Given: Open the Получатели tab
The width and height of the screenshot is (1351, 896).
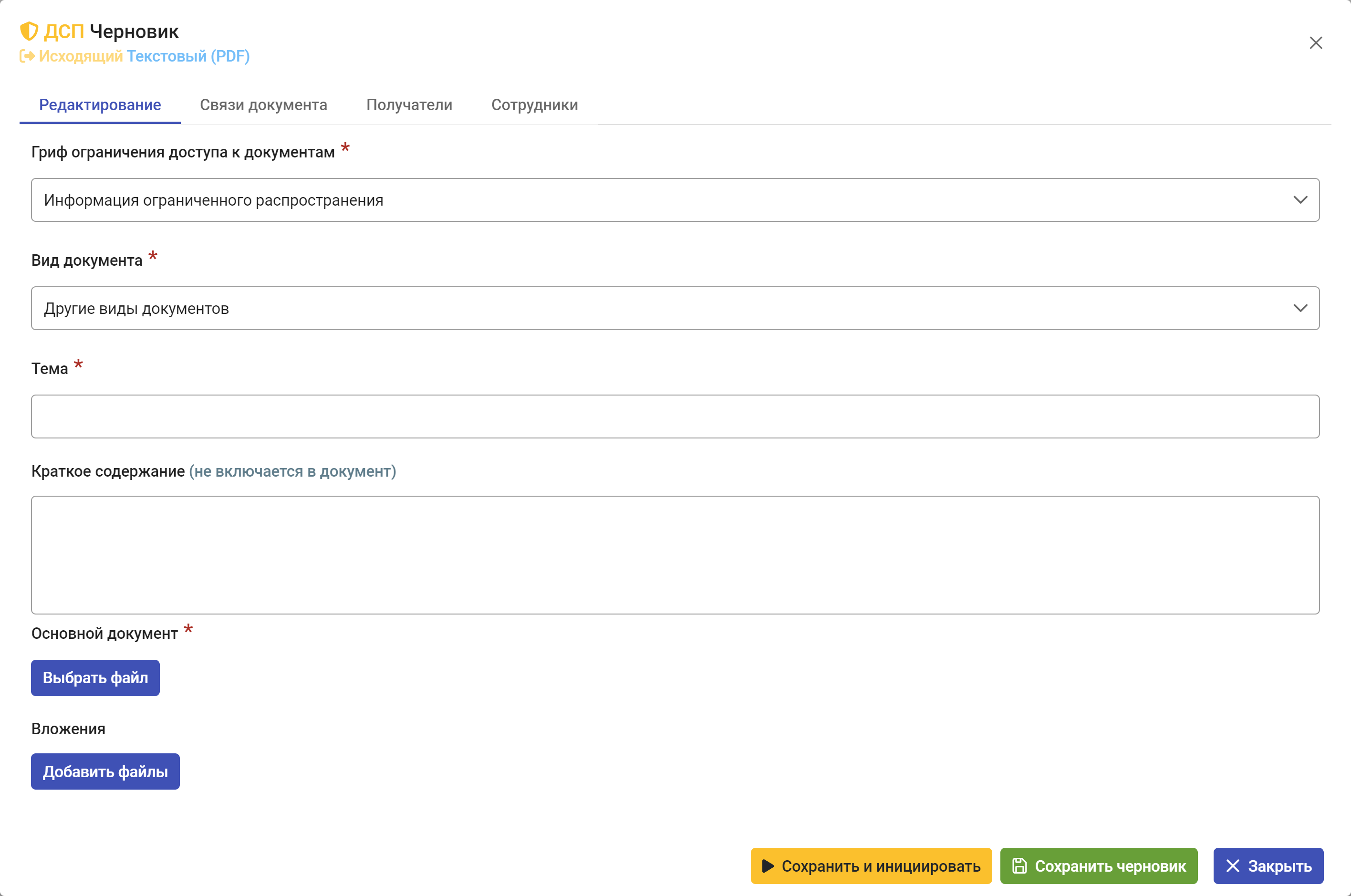Looking at the screenshot, I should pos(409,105).
